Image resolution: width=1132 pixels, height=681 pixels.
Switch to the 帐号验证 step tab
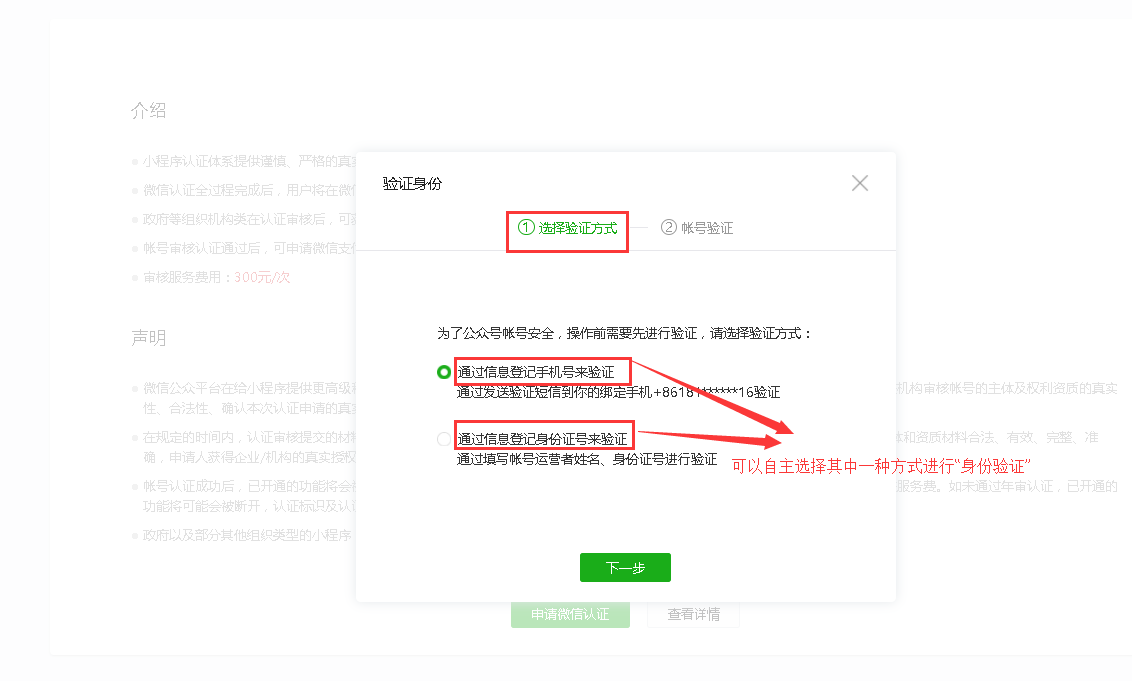[707, 228]
